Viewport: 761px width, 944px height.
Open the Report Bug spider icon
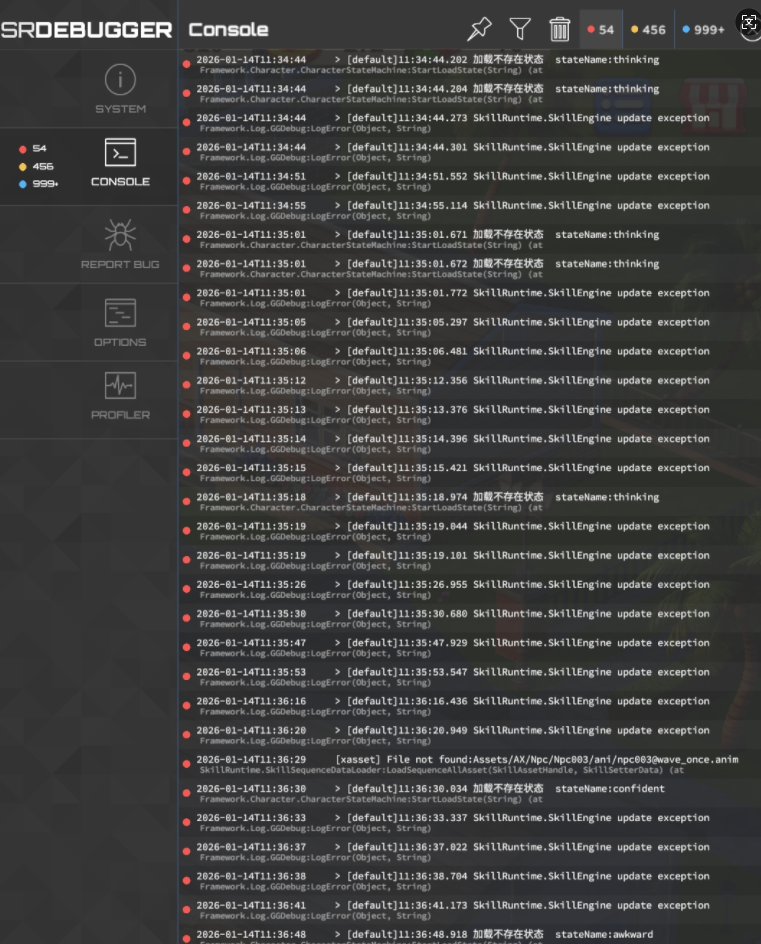click(x=120, y=235)
